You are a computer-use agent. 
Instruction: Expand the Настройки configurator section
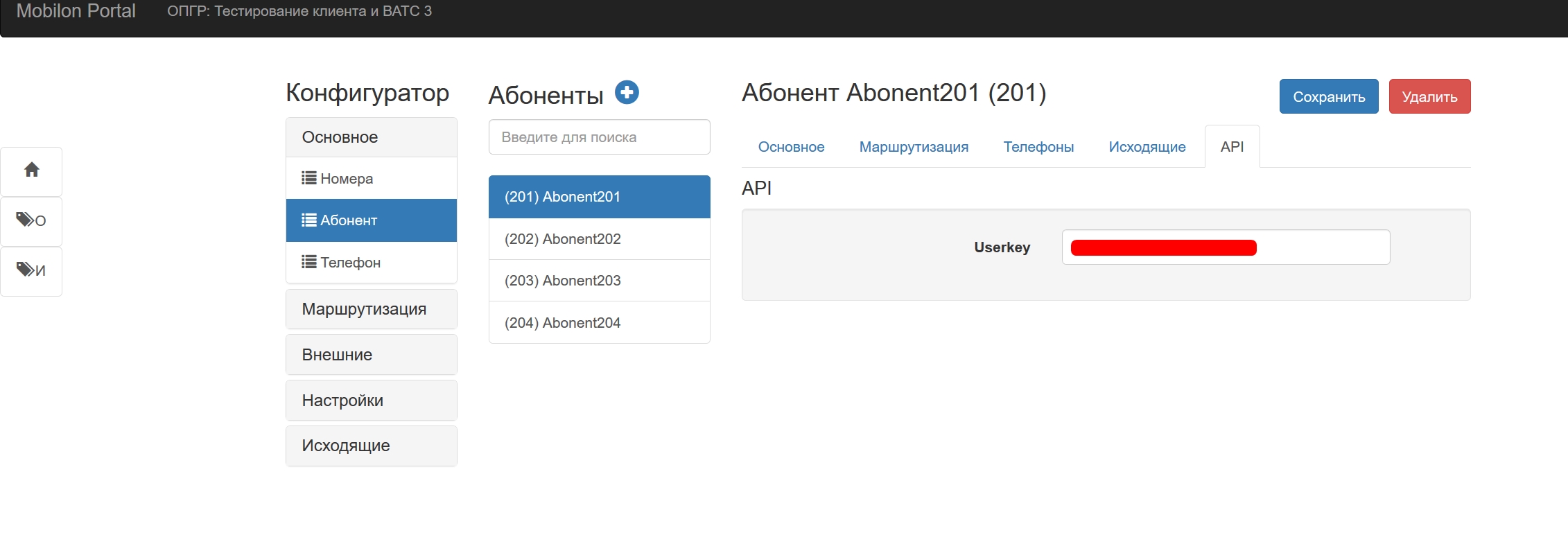click(x=372, y=401)
